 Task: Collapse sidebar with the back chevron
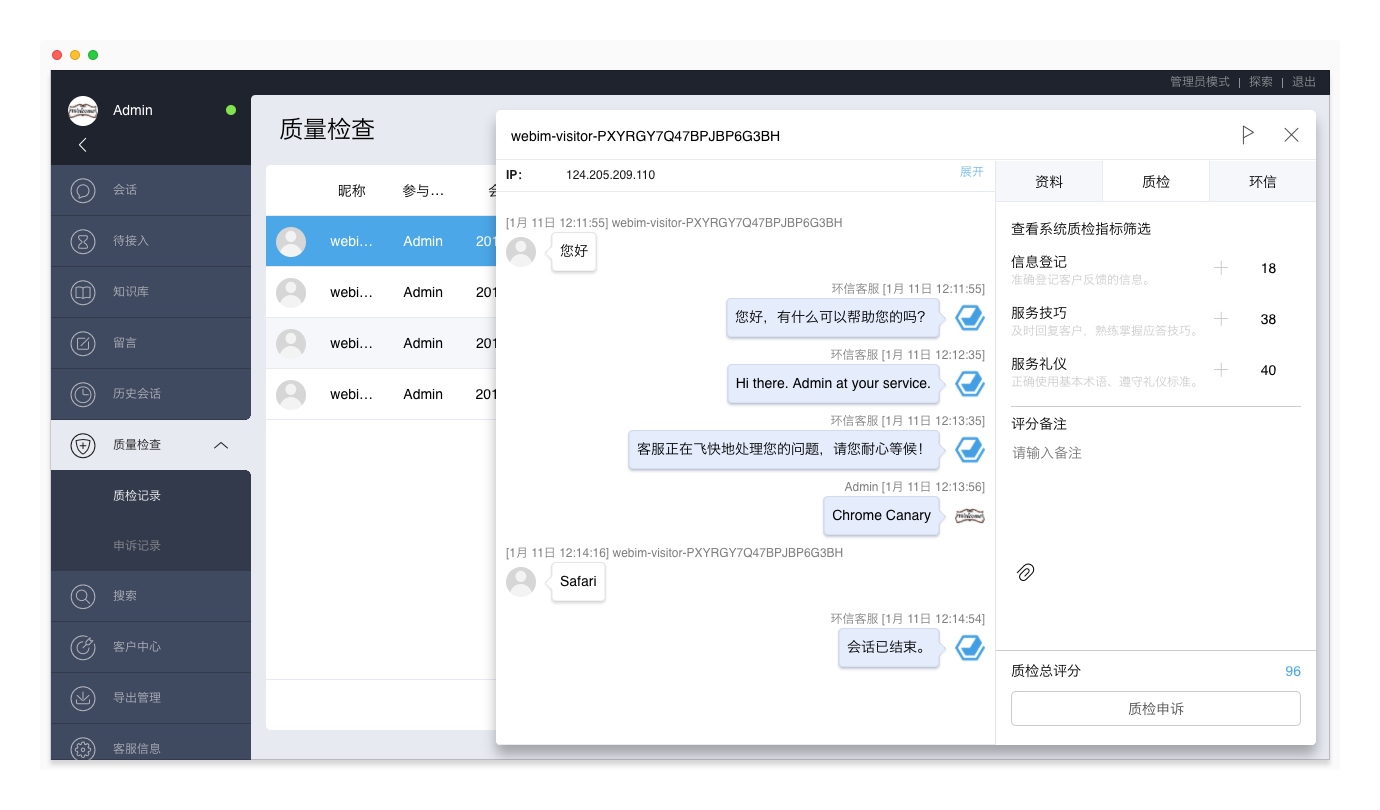pos(83,145)
